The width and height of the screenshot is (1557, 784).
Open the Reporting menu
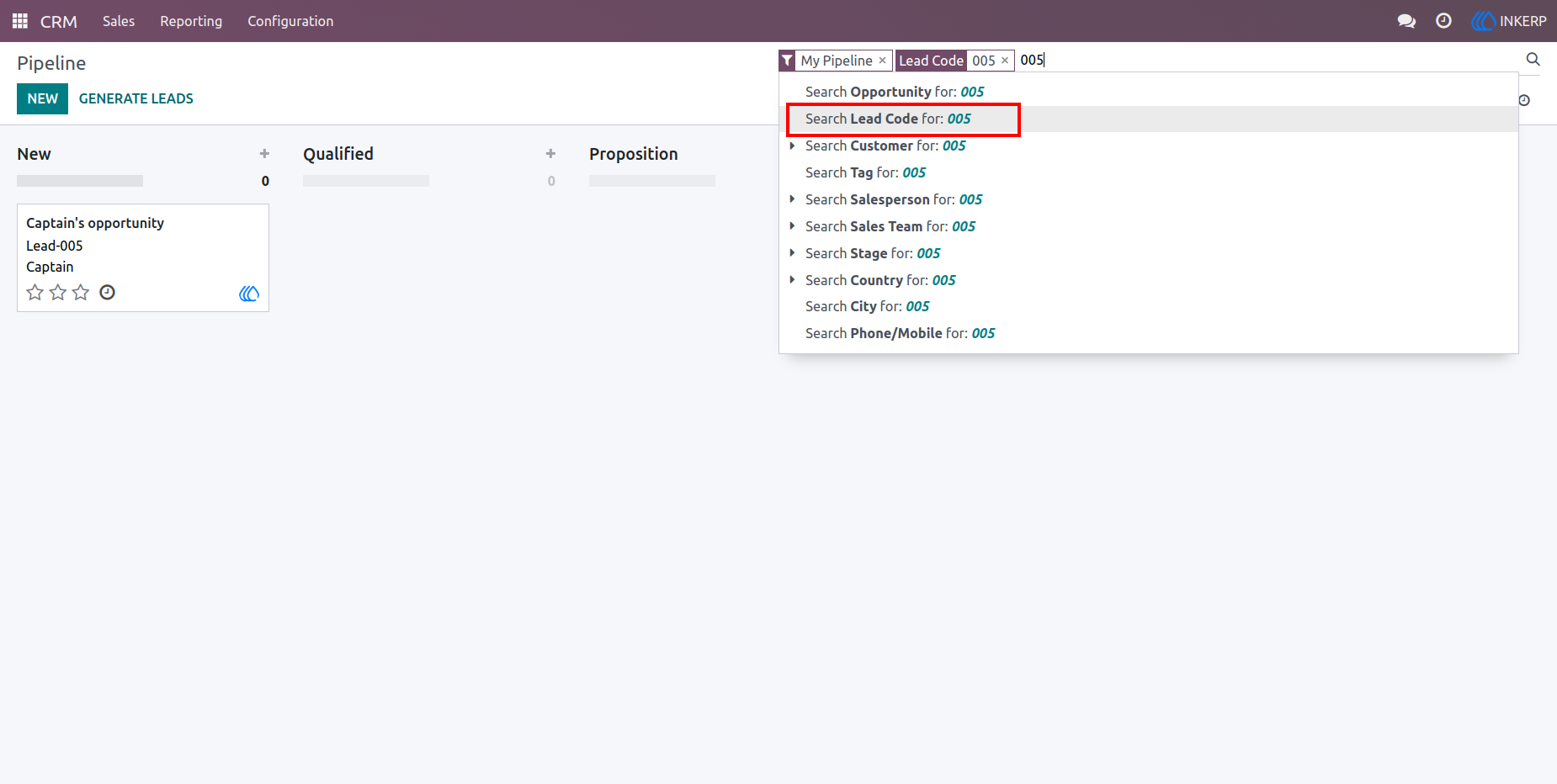(x=191, y=21)
